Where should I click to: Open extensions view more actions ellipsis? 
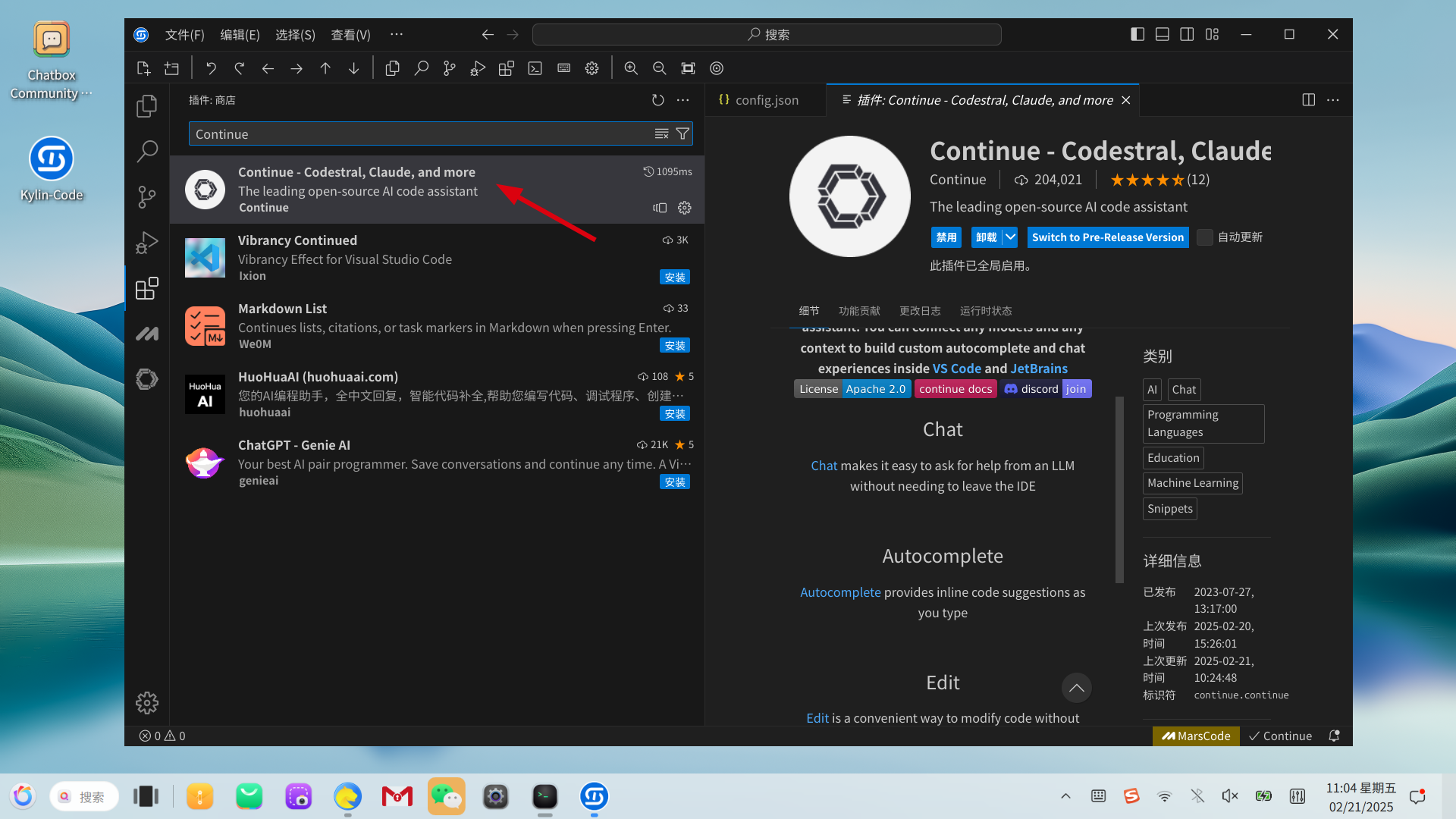(683, 100)
